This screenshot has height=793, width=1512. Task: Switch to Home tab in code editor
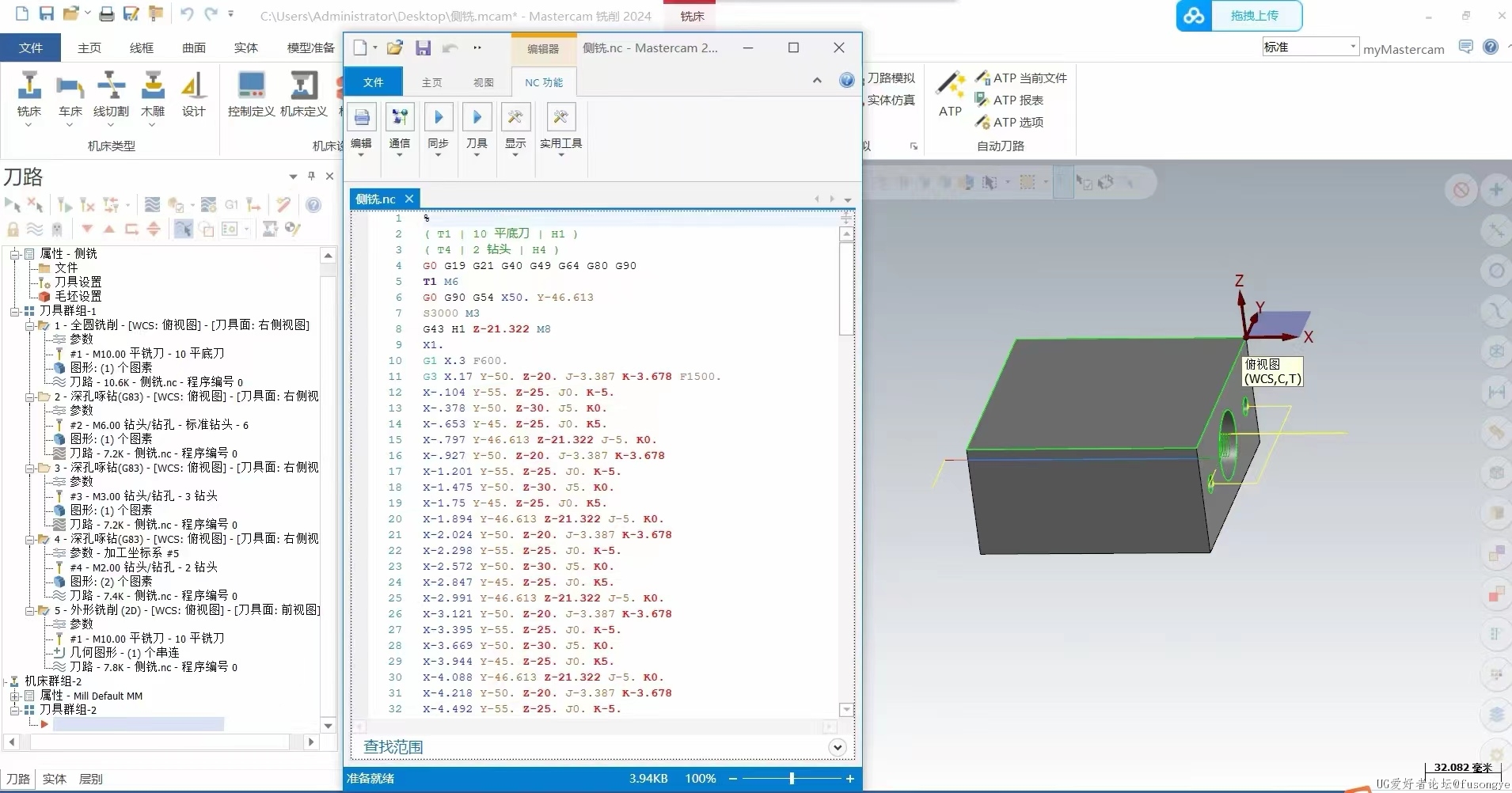coord(431,82)
